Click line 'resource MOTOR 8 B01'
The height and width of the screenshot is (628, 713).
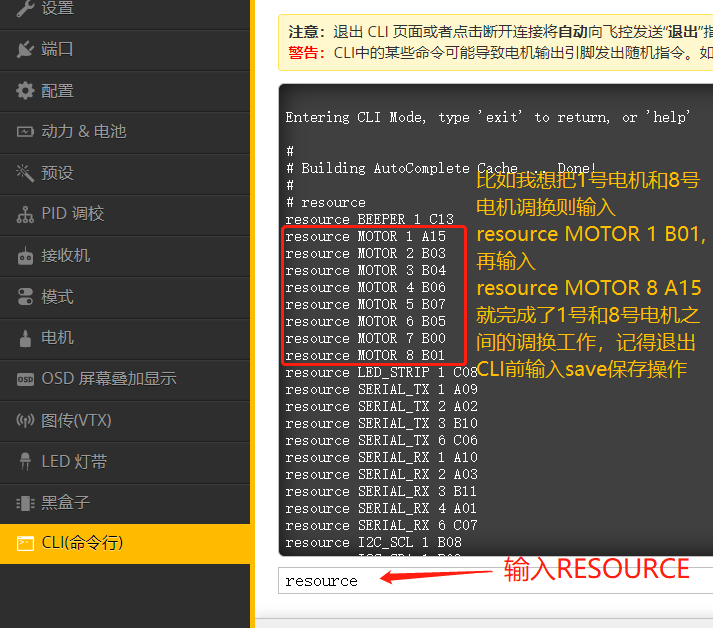coord(366,355)
